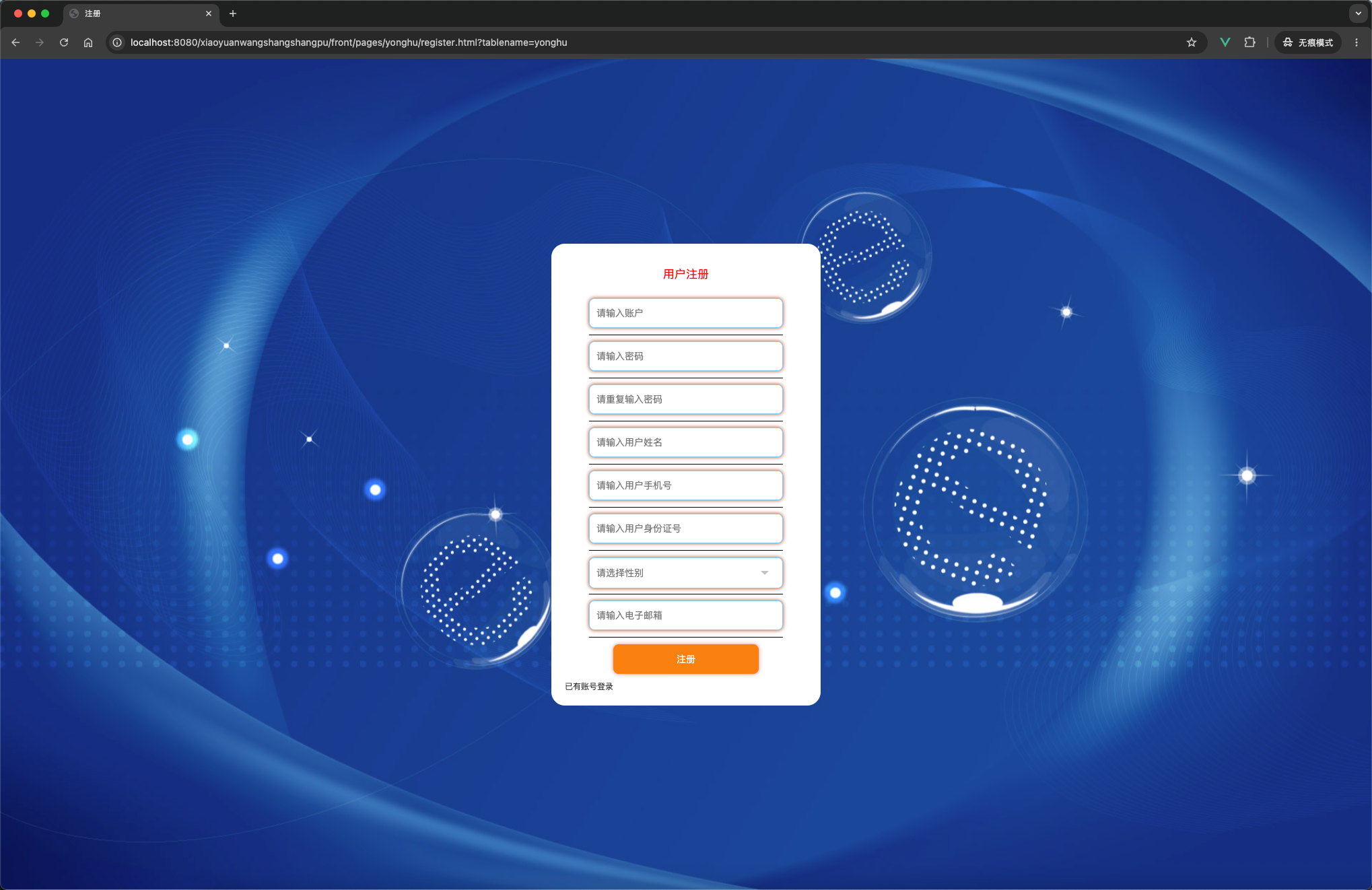This screenshot has height=890, width=1372.
Task: Focus the 请输入用户身份证号 field
Action: click(686, 528)
